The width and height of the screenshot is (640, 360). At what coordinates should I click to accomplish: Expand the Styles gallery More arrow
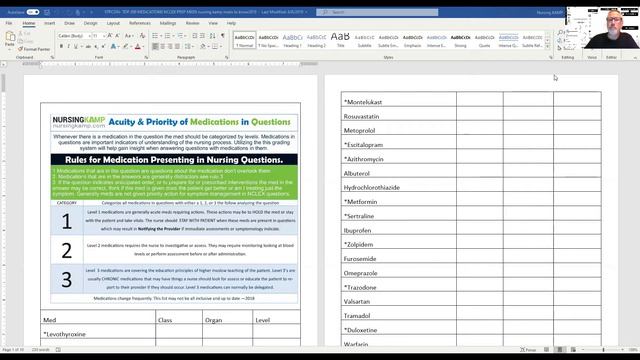coord(548,47)
